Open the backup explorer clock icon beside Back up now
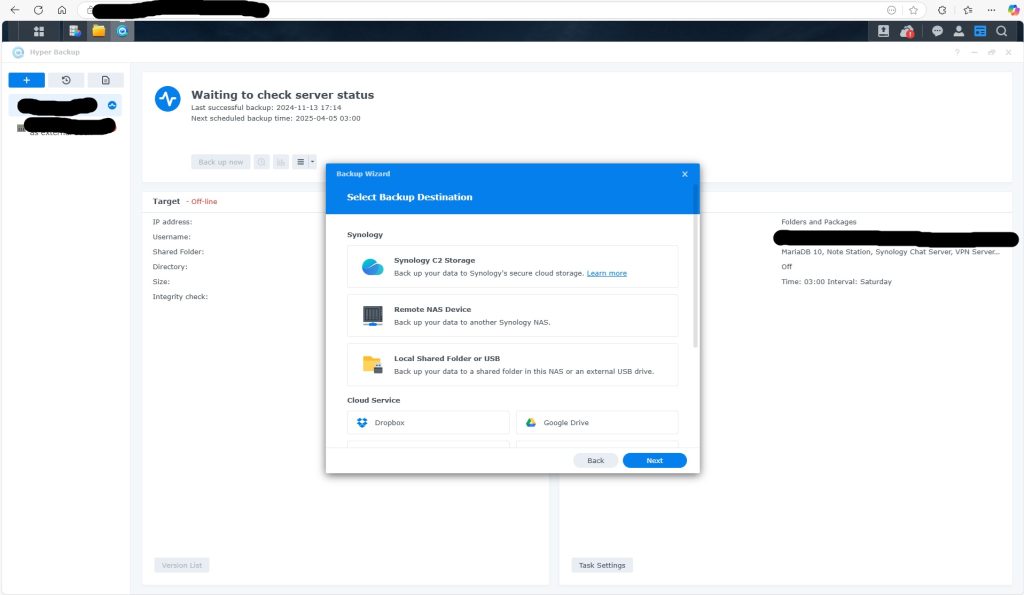The height and width of the screenshot is (595, 1024). tap(261, 162)
